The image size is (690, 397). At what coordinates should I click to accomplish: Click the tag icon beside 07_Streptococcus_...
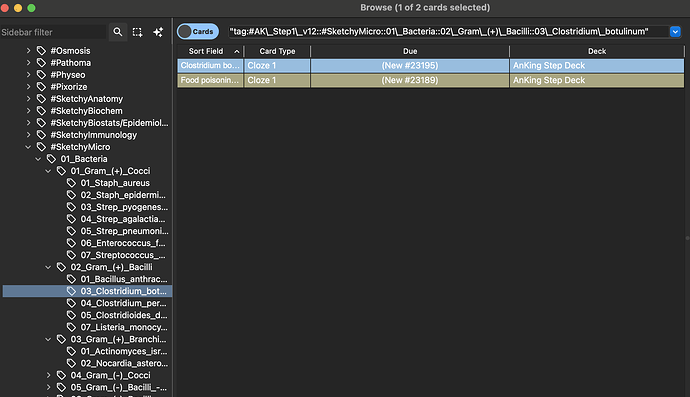(71, 255)
